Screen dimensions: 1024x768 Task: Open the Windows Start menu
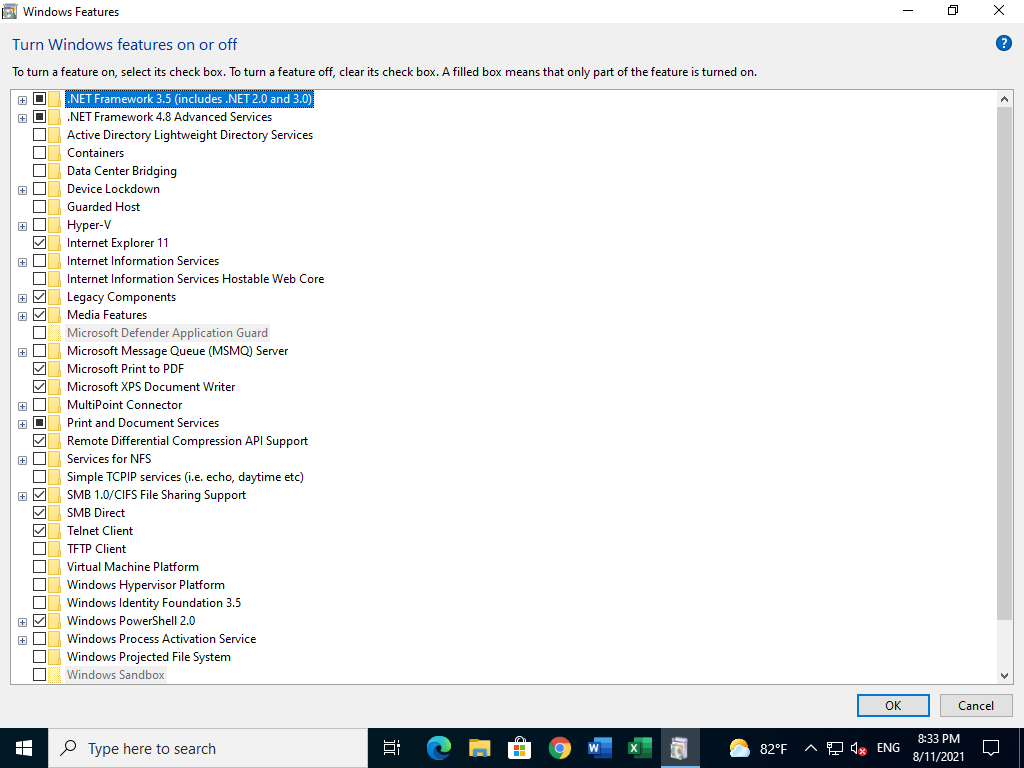pyautogui.click(x=24, y=748)
